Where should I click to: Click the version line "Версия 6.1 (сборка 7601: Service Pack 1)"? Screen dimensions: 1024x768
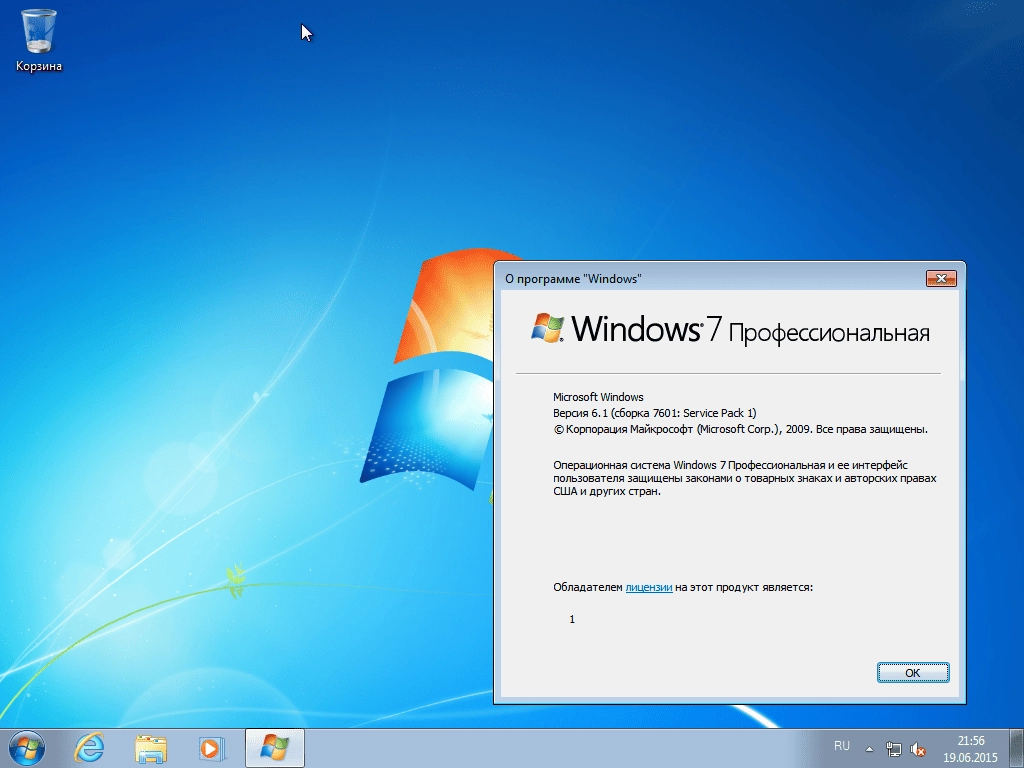[654, 413]
